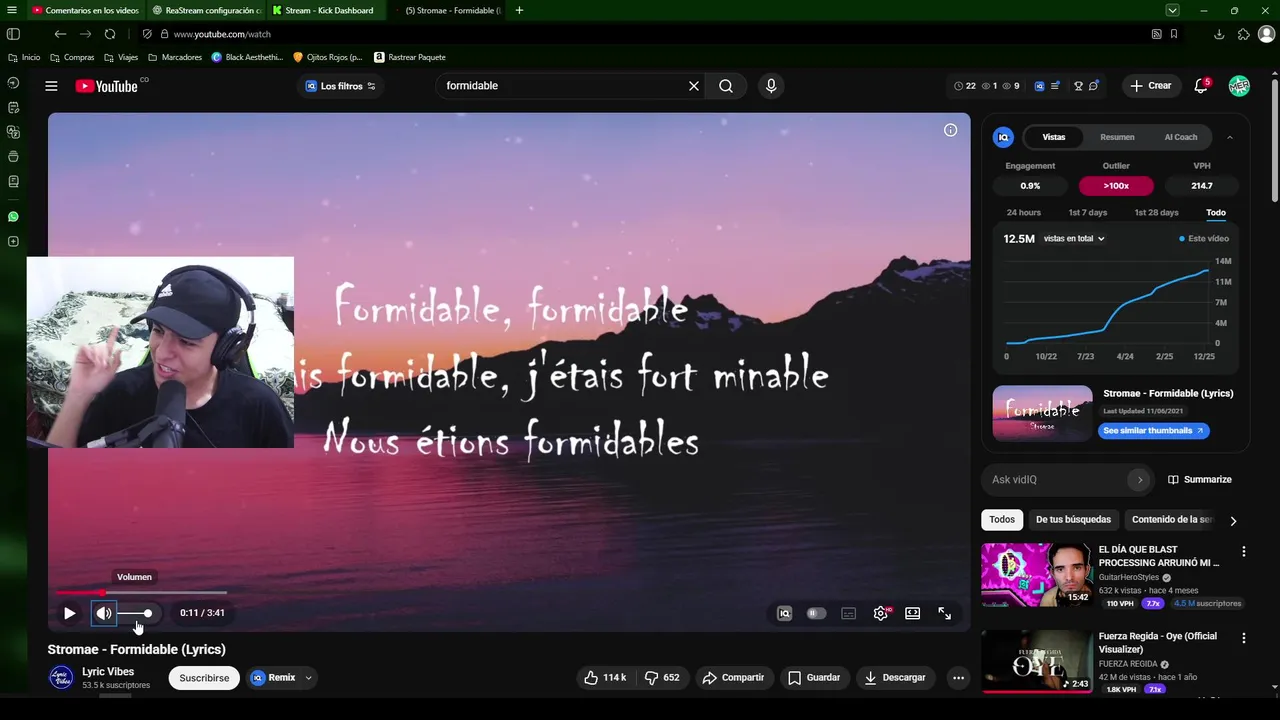
Task: Click the Compartir share button
Action: pyautogui.click(x=733, y=678)
